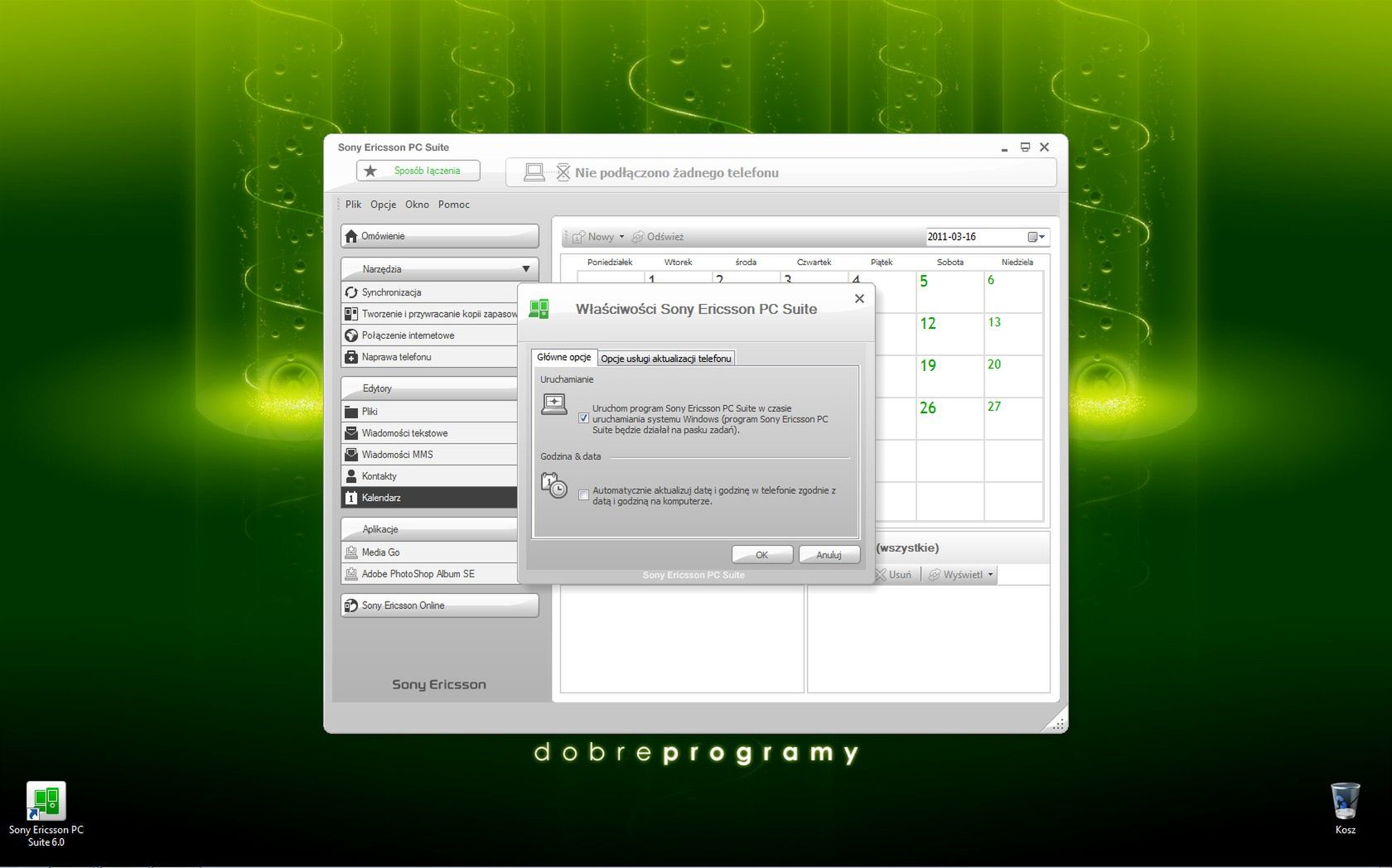Select calendar day 27
The image size is (1392, 868).
pyautogui.click(x=1013, y=418)
